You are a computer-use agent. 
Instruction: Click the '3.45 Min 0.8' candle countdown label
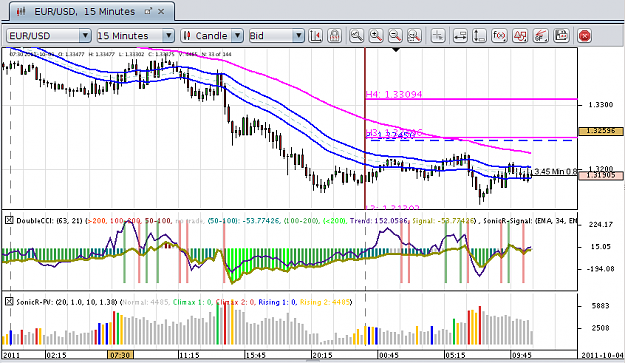coord(555,171)
